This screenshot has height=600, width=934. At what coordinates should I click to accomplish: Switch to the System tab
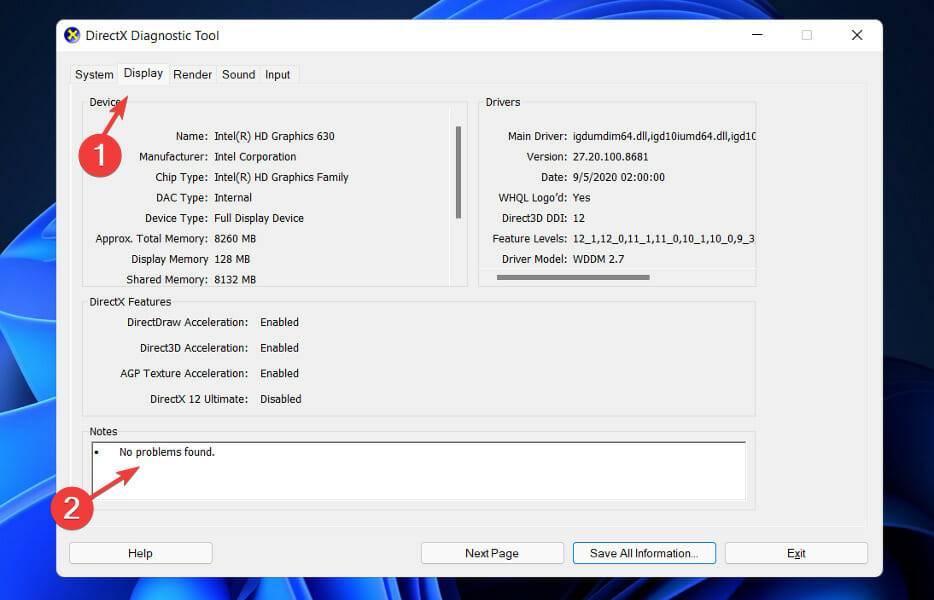pyautogui.click(x=93, y=74)
